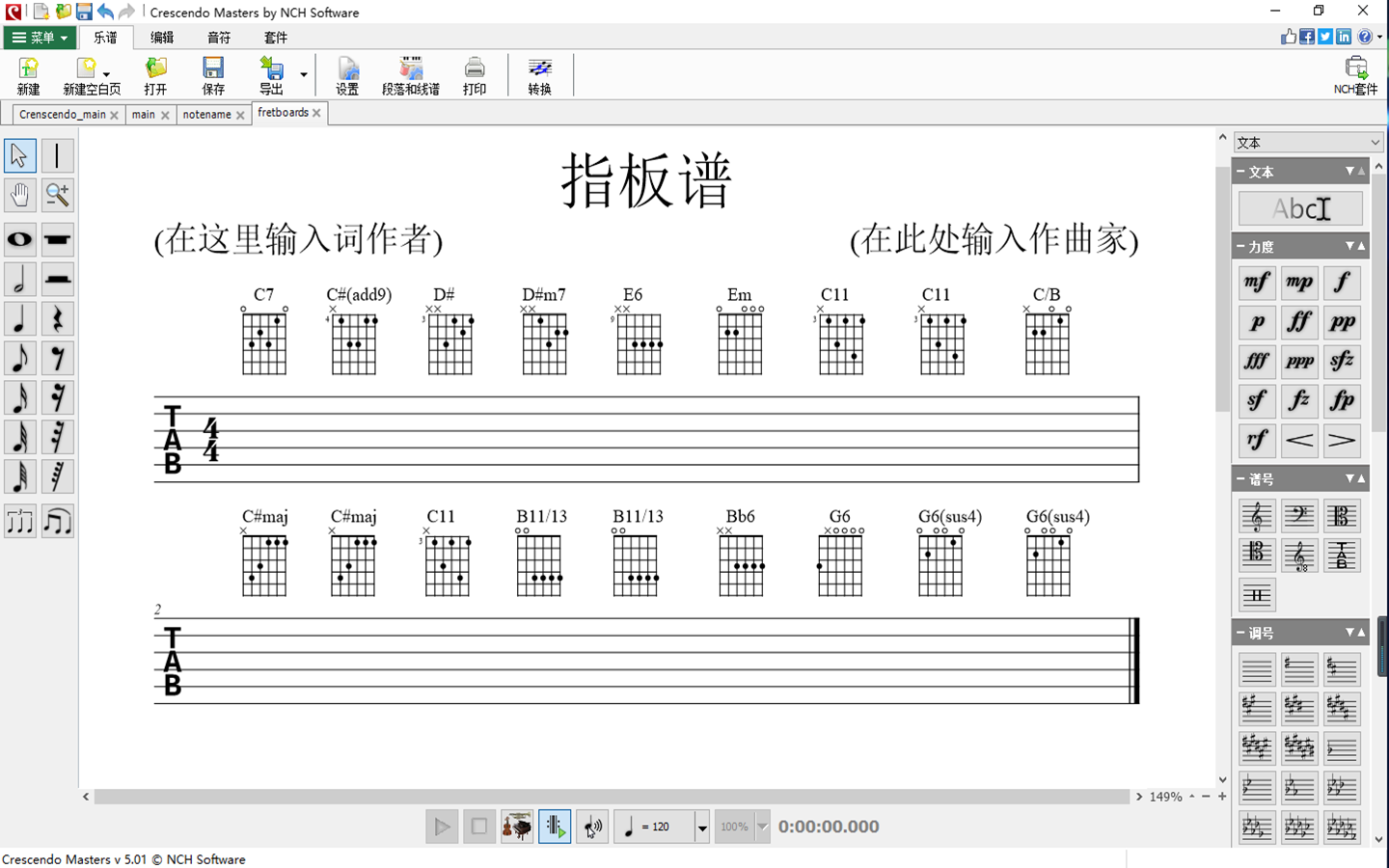This screenshot has height=868, width=1389.
Task: Select the treble clef
Action: (x=1257, y=516)
